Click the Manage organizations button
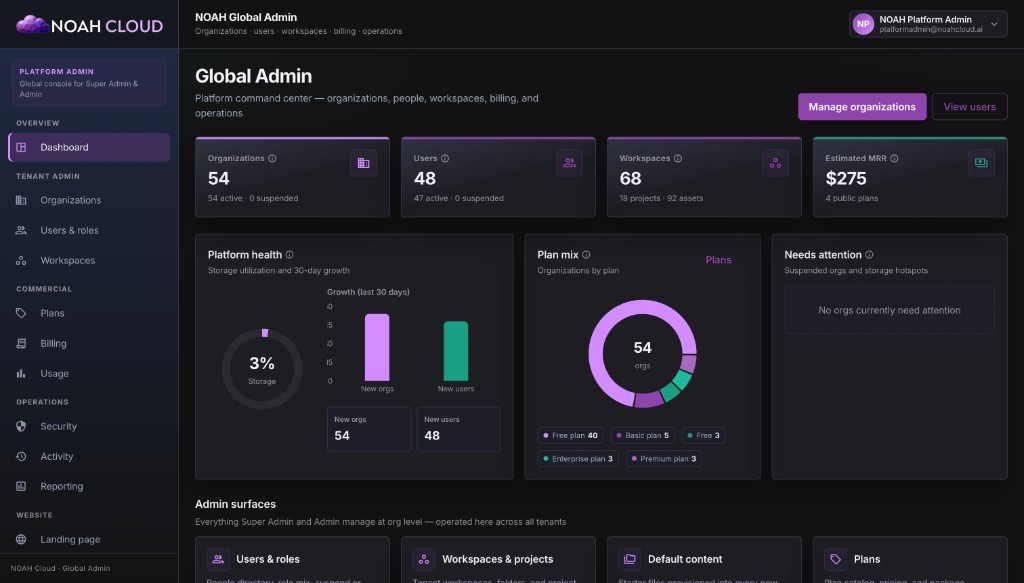The height and width of the screenshot is (583, 1024). point(862,106)
